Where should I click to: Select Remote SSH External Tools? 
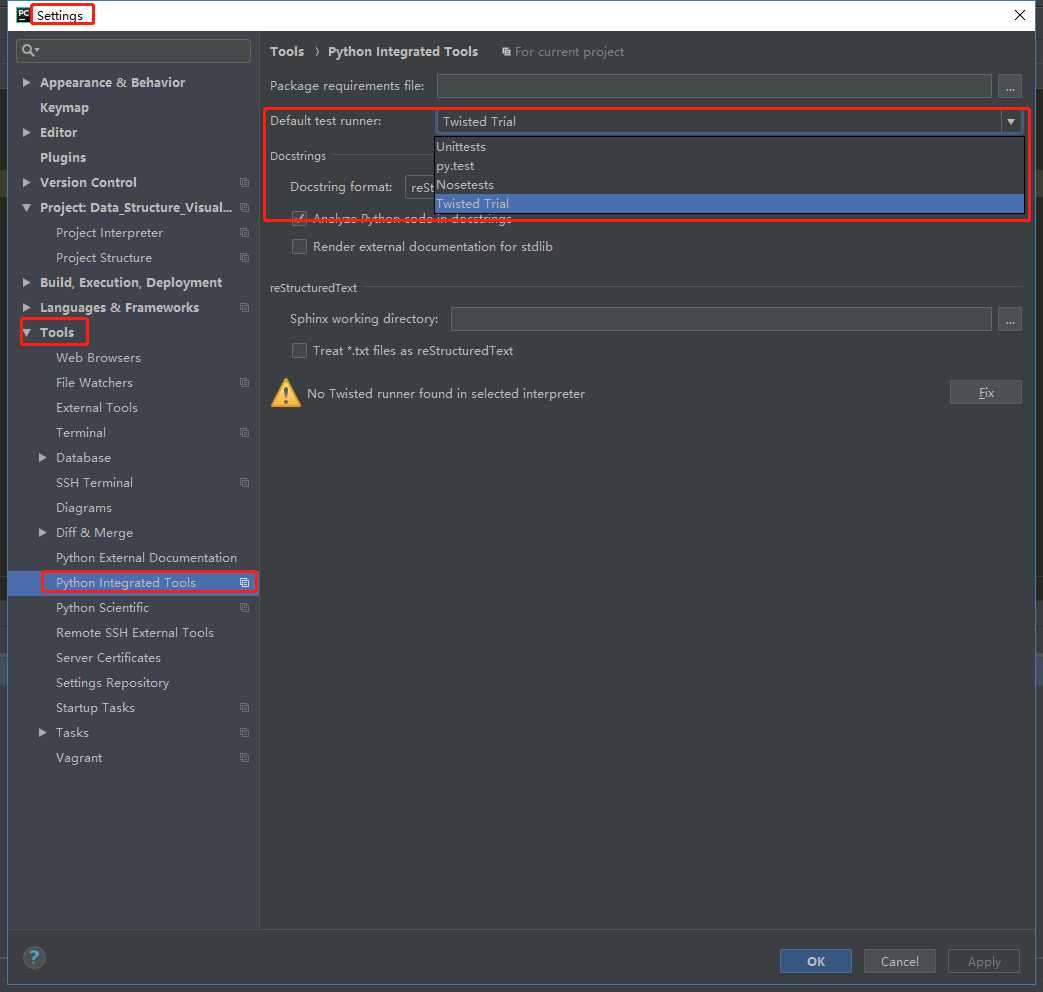click(135, 633)
